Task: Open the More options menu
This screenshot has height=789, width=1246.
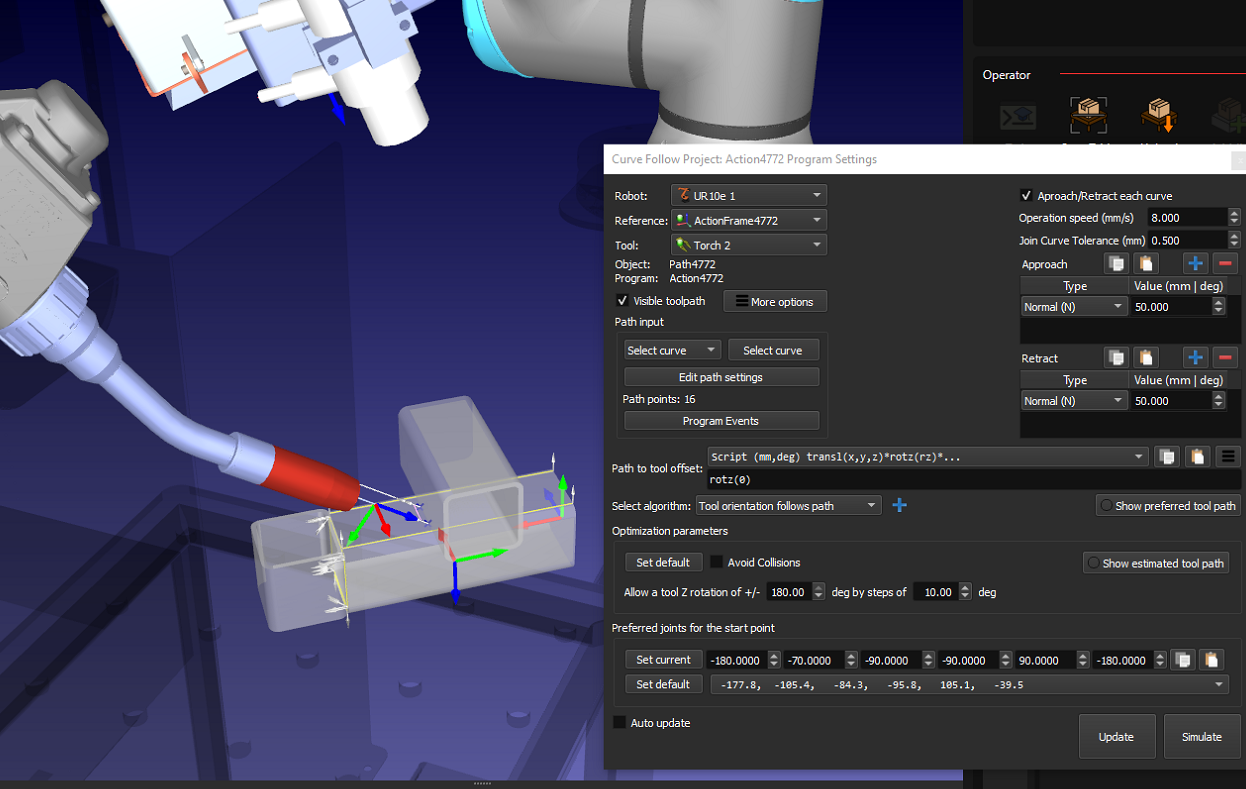Action: 775,302
